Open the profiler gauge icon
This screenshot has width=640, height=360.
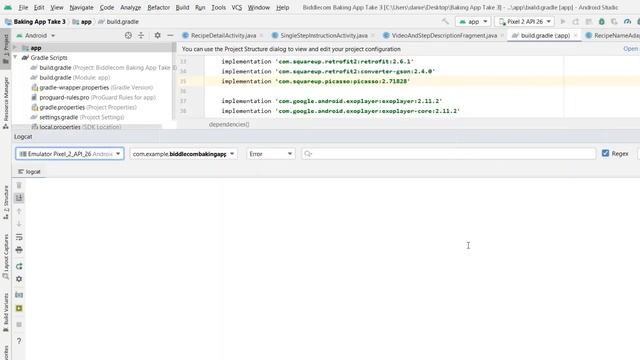627,22
